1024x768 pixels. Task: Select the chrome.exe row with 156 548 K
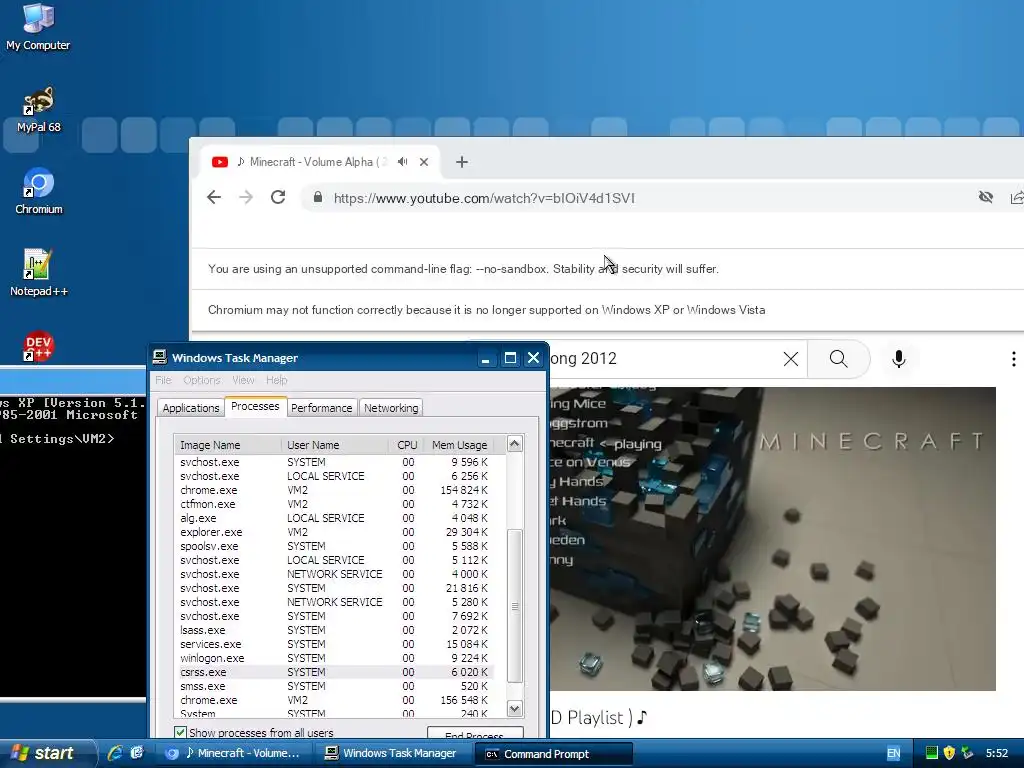pos(334,700)
